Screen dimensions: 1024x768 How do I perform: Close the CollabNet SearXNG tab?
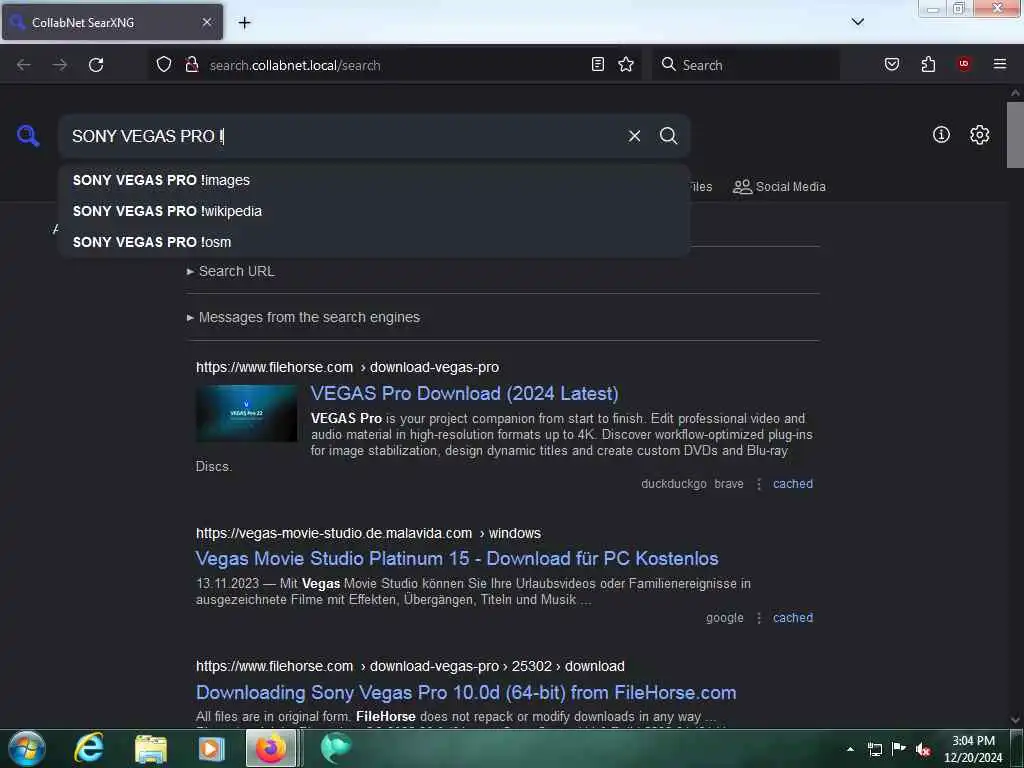tap(206, 22)
